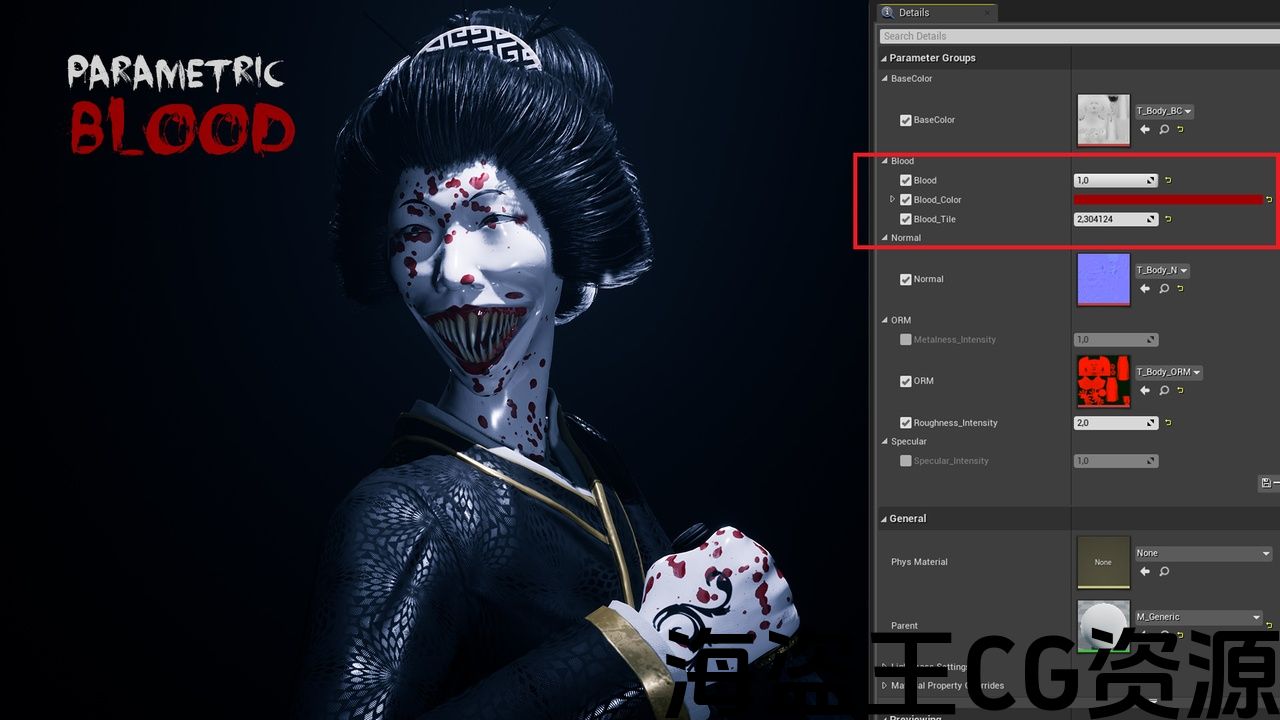Reset BaseColor texture to default
This screenshot has height=720, width=1280.
(1180, 130)
